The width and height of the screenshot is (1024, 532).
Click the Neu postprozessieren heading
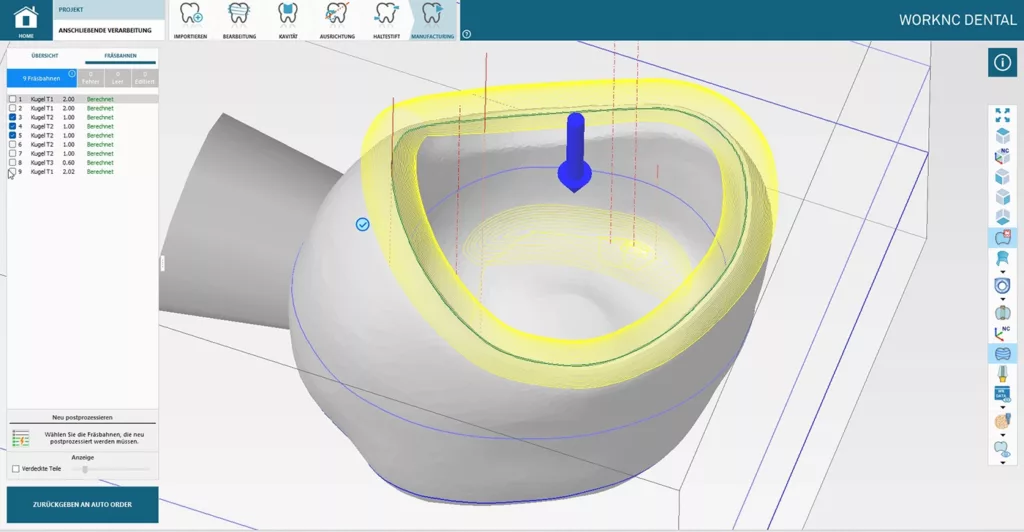82,417
